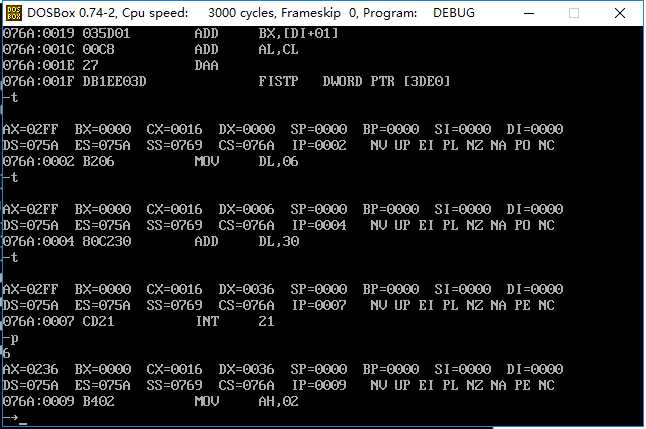The image size is (646, 429).
Task: Click the -p command line
Action: [x=11, y=339]
